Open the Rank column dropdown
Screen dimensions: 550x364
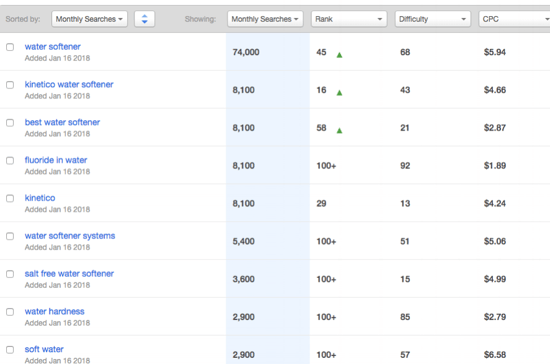coord(349,19)
